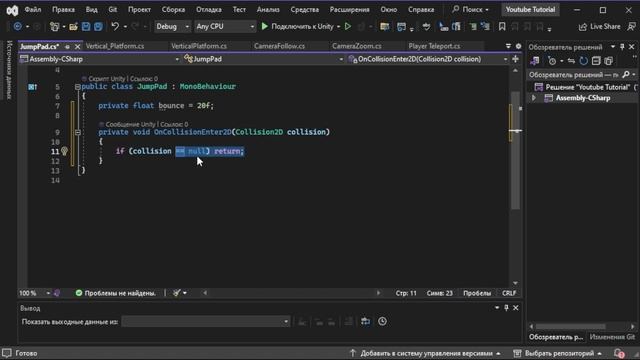Click the Проблемы не найдены status indicator
This screenshot has height=360, width=640.
116,293
